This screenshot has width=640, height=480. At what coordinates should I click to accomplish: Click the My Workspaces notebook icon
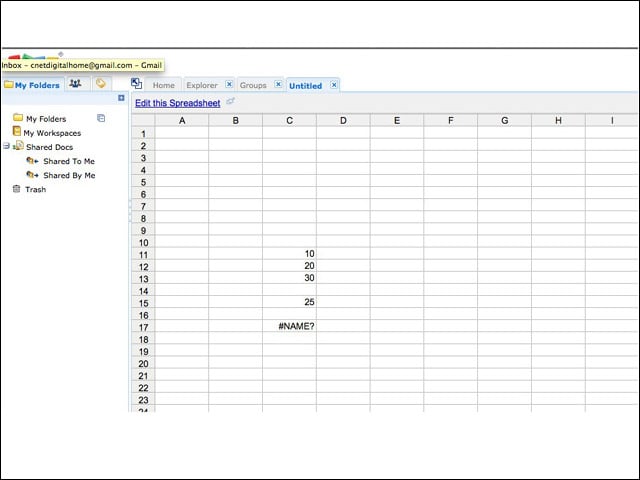17,131
